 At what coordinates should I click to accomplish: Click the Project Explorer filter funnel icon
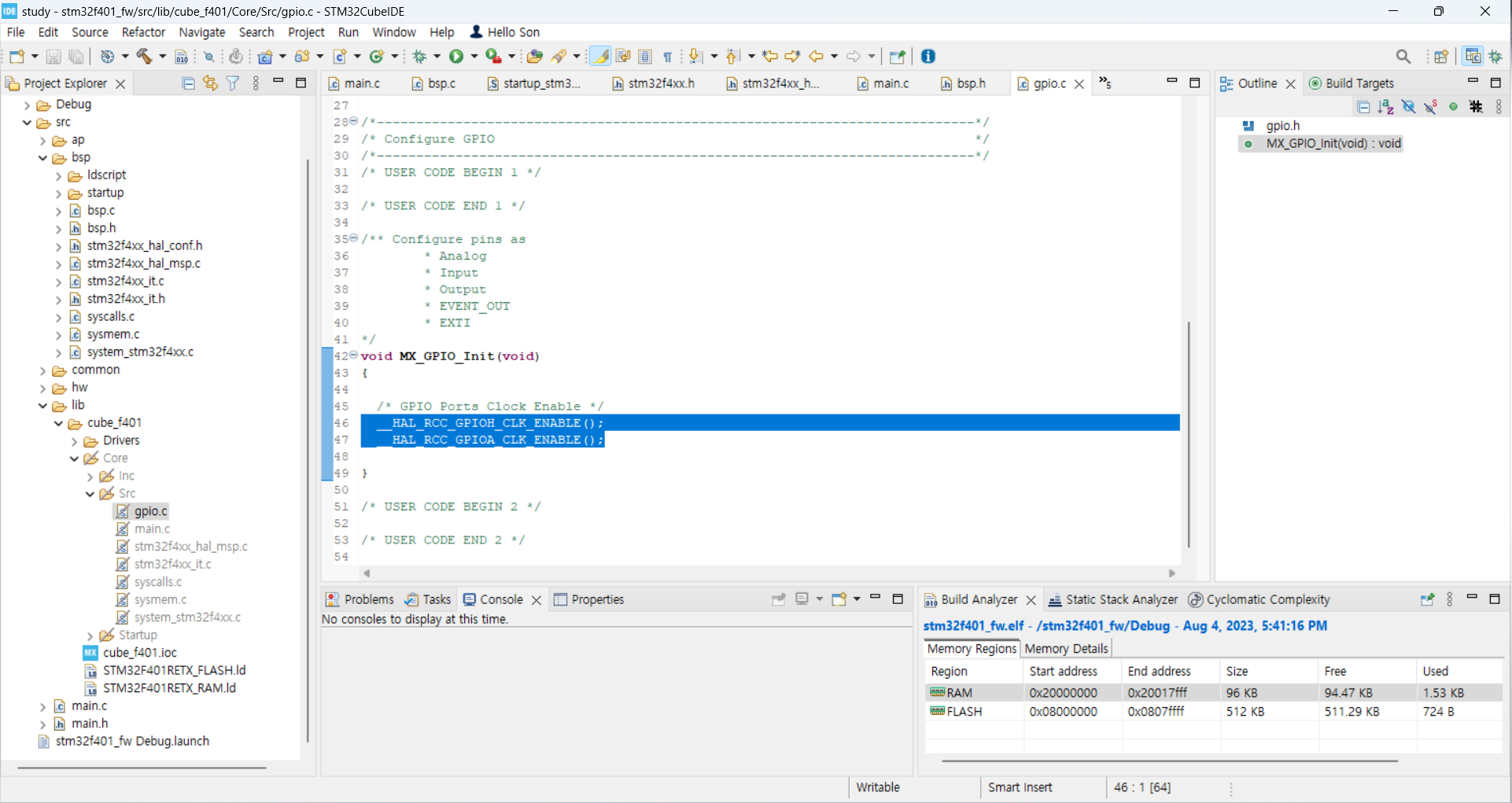pos(233,83)
